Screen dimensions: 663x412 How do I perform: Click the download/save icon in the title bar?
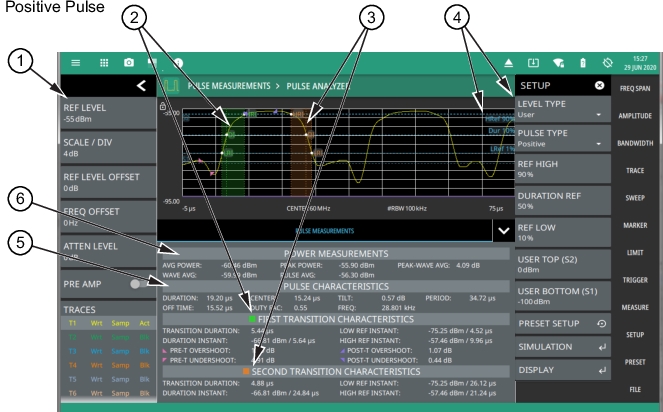pyautogui.click(x=533, y=61)
